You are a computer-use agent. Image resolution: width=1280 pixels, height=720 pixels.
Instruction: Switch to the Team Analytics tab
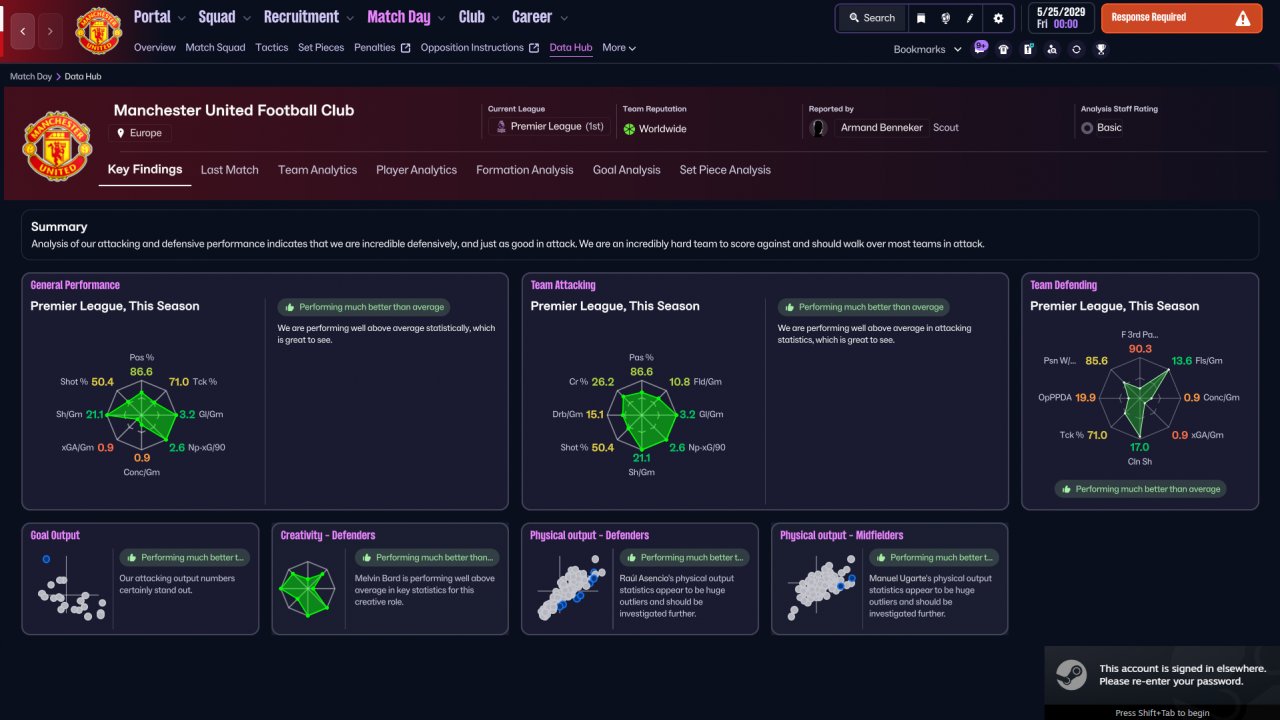[x=317, y=170]
